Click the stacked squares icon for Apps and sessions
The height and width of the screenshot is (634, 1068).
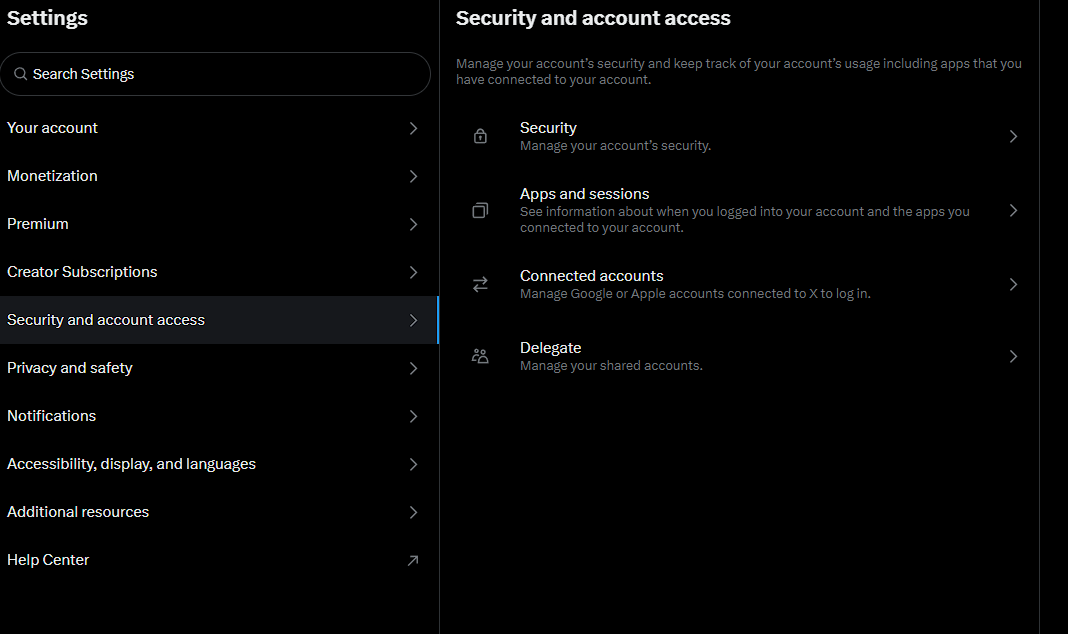pyautogui.click(x=480, y=210)
